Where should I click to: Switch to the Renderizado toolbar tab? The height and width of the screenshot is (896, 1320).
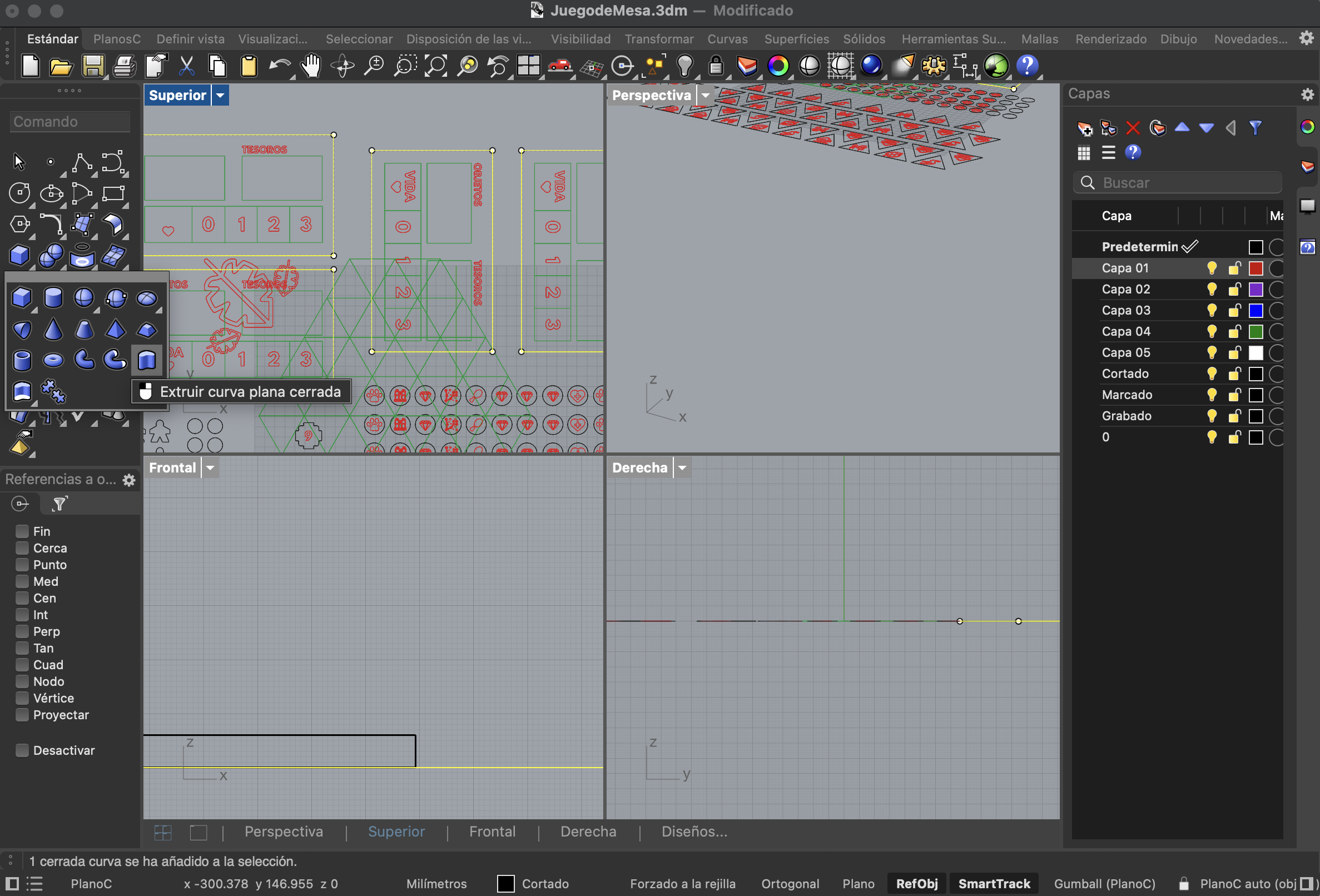(x=1110, y=38)
